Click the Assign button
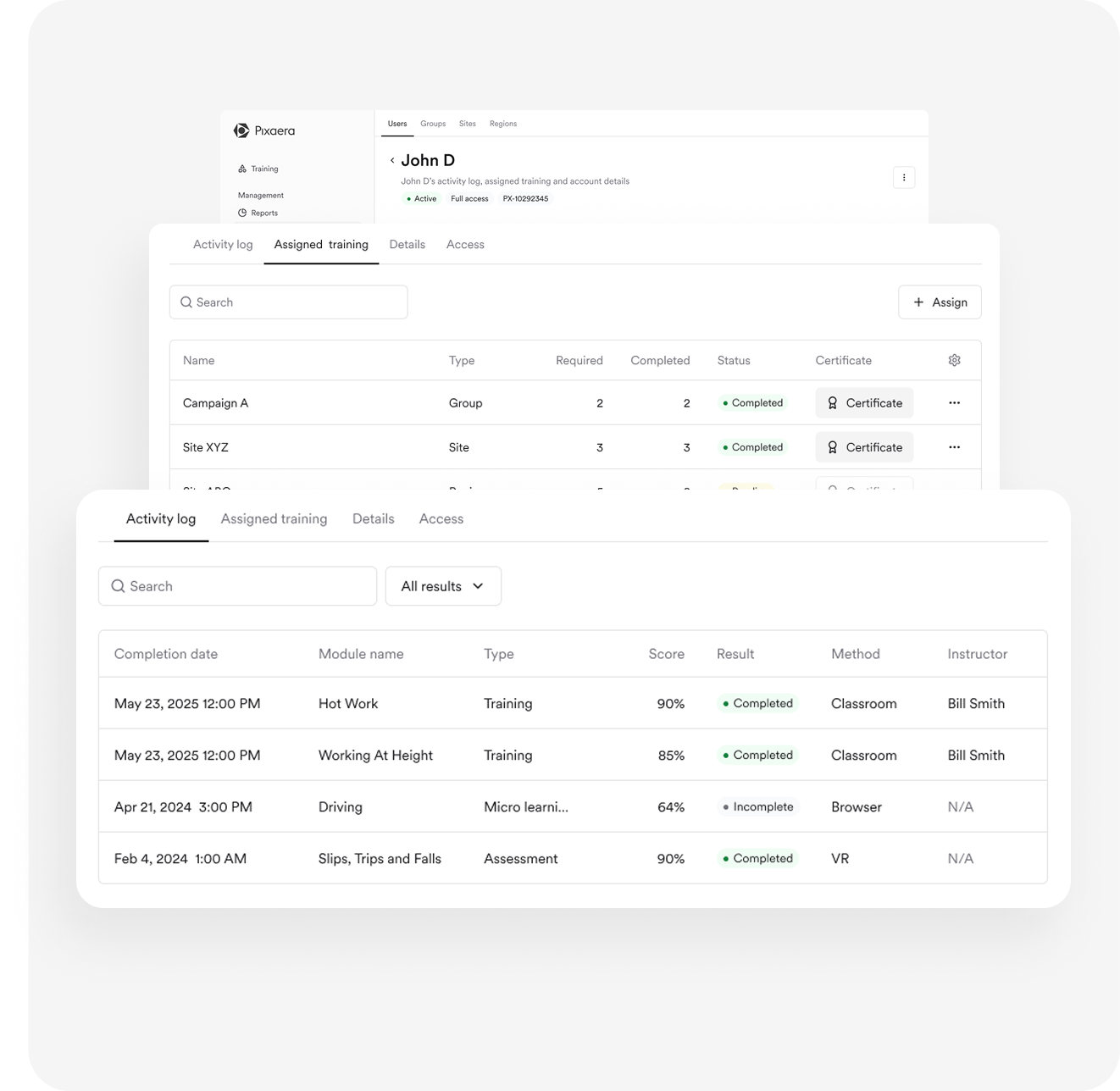Viewport: 1120px width, 1091px height. point(940,302)
